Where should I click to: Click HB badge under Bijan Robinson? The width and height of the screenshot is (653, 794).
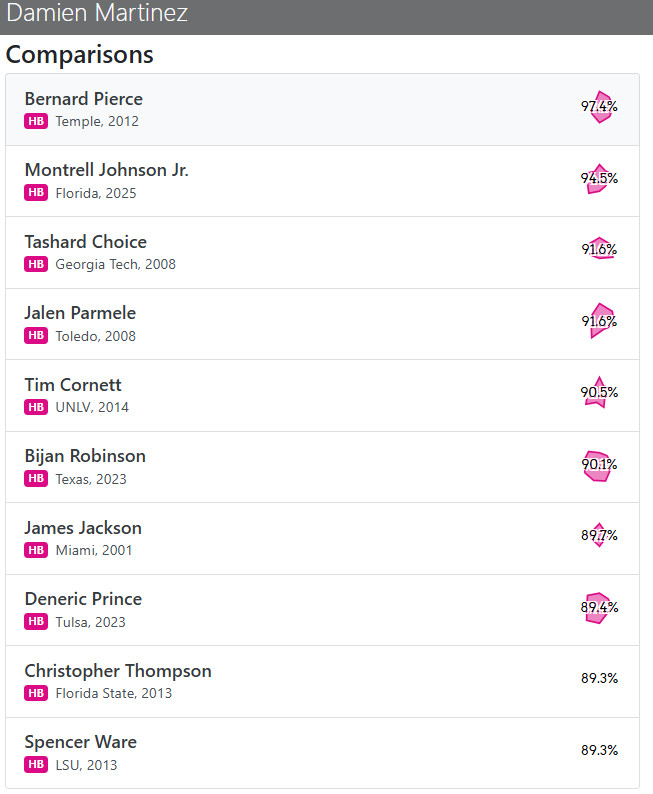click(36, 479)
